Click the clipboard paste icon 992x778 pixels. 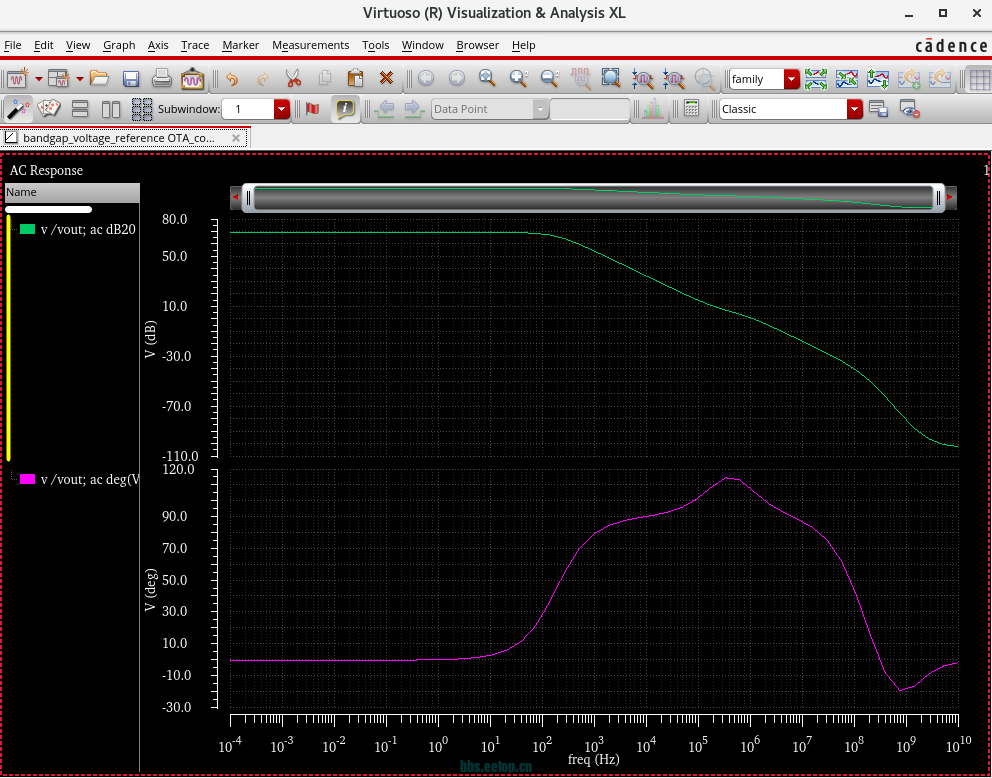(x=356, y=78)
